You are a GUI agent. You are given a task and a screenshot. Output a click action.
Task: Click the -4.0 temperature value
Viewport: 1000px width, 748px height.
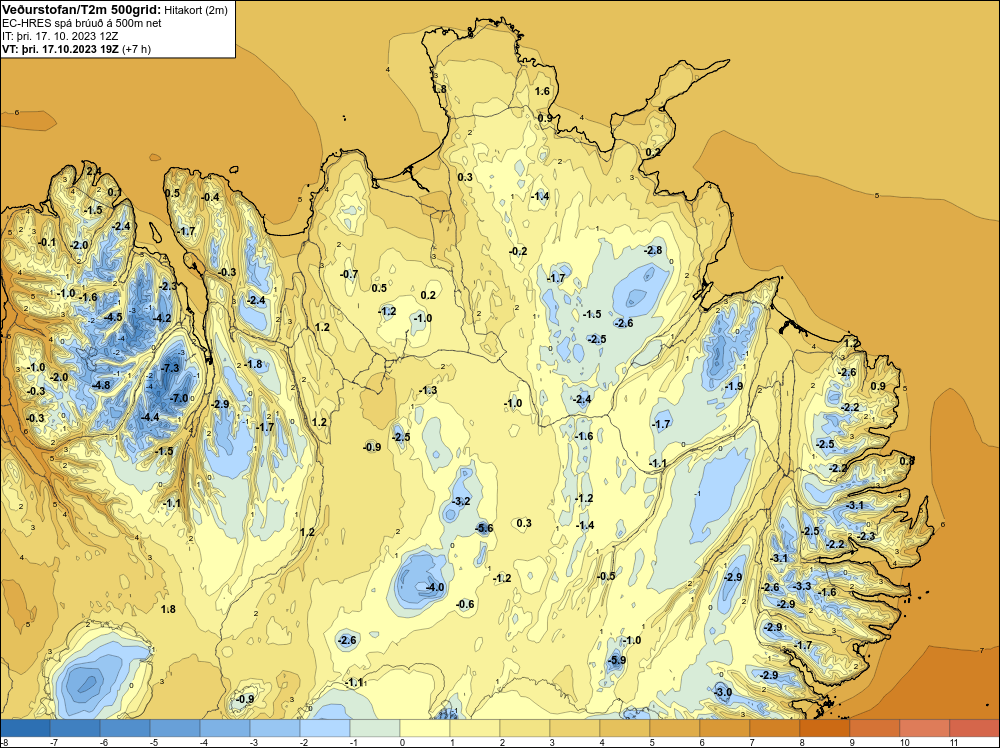pos(435,587)
